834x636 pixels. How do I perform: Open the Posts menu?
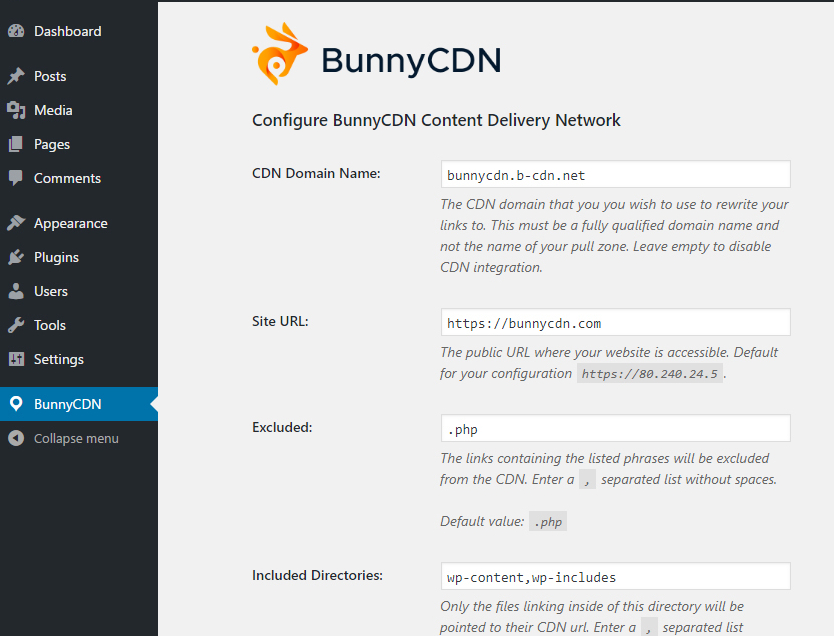point(79,76)
